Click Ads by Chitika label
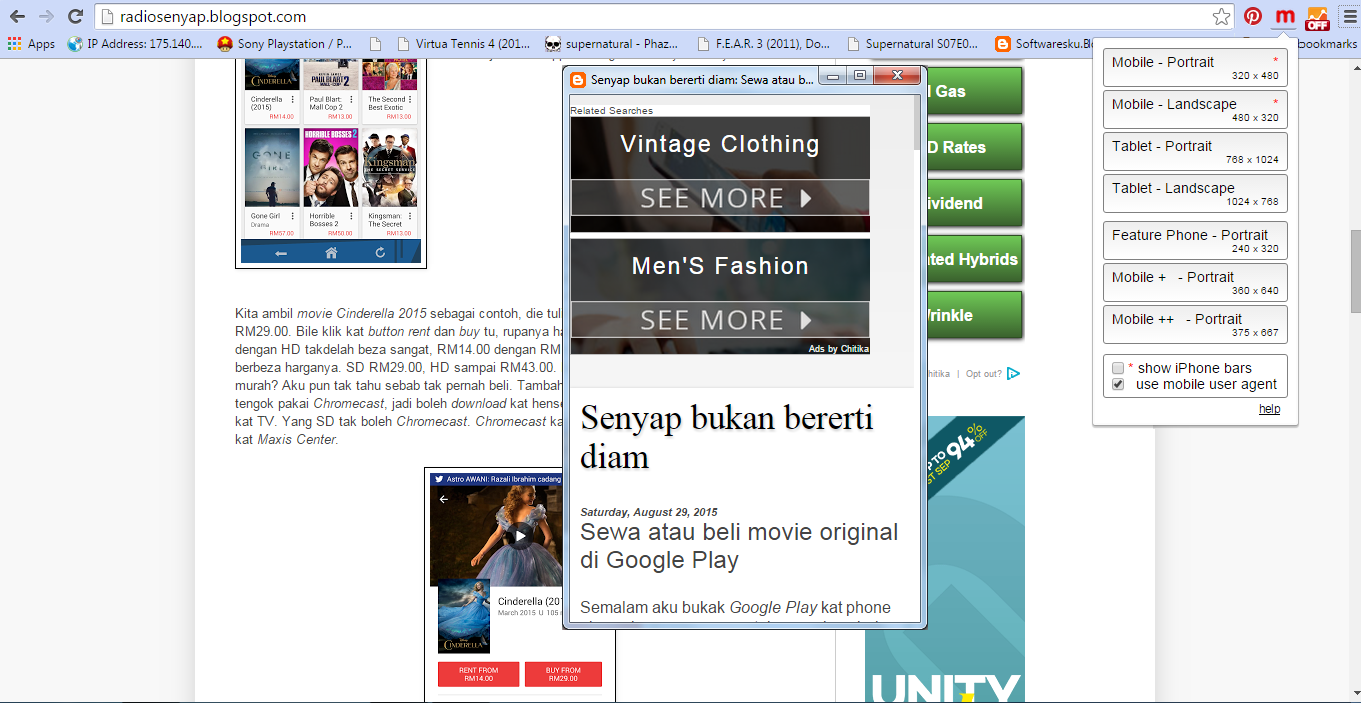1361x703 pixels. click(838, 349)
